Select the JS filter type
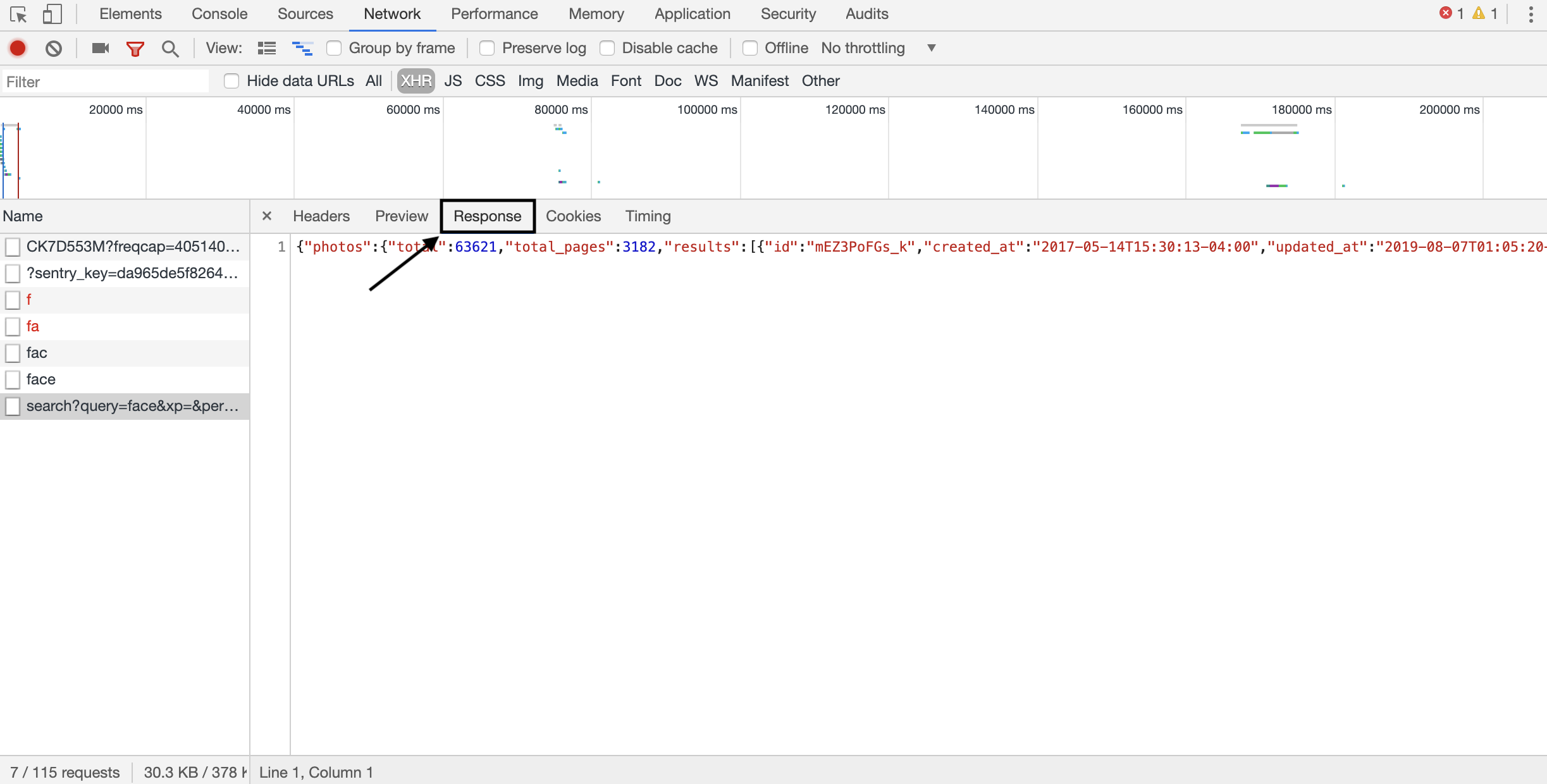Image resolution: width=1547 pixels, height=784 pixels. pos(453,81)
